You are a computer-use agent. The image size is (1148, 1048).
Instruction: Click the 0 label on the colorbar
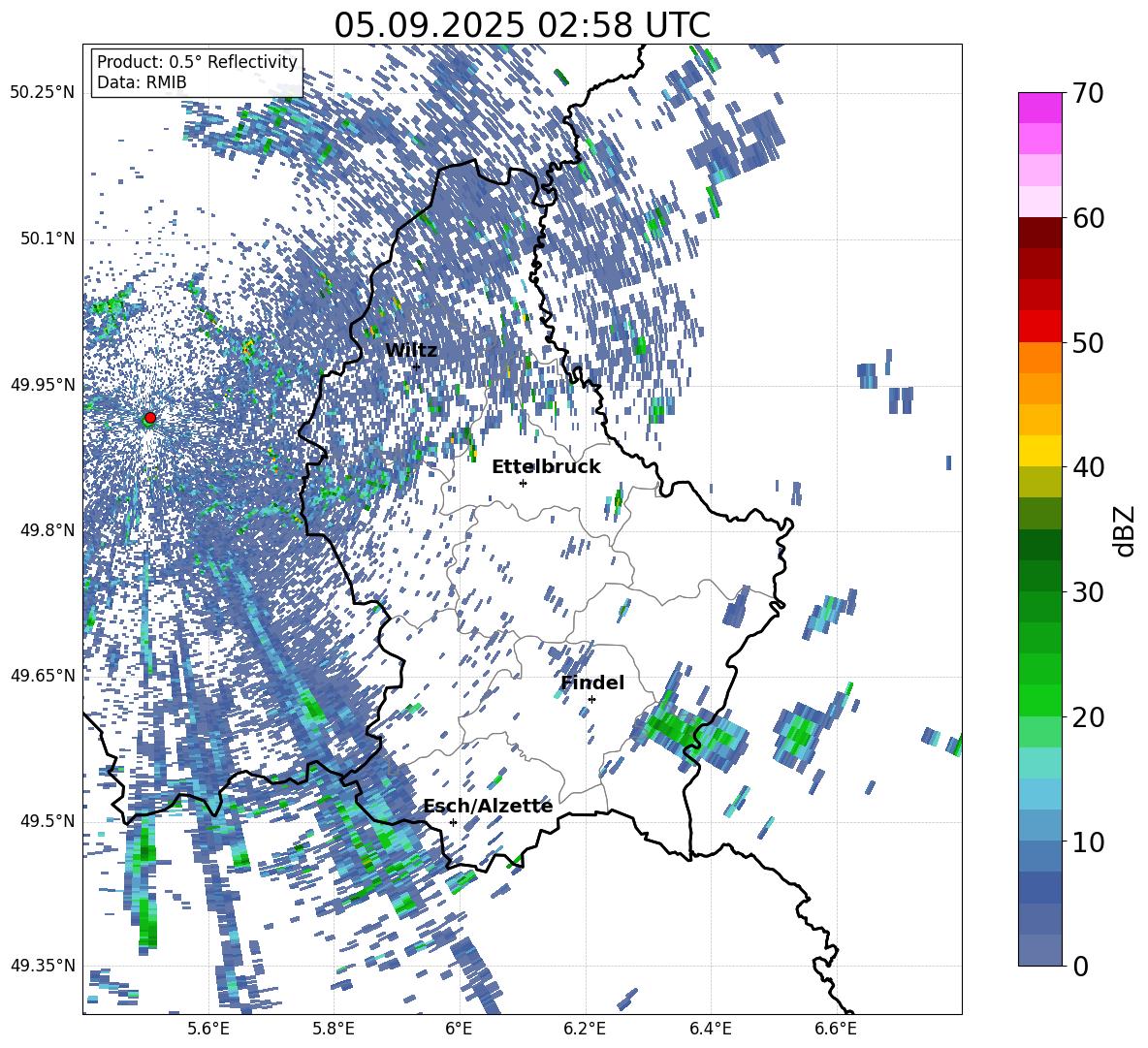point(1080,966)
